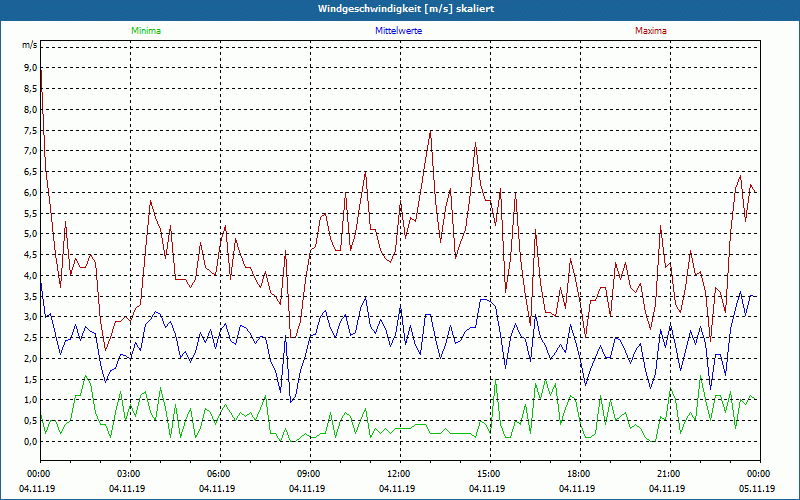Image resolution: width=800 pixels, height=500 pixels.
Task: Click the 3,0 y-axis label
Action: coord(31,317)
